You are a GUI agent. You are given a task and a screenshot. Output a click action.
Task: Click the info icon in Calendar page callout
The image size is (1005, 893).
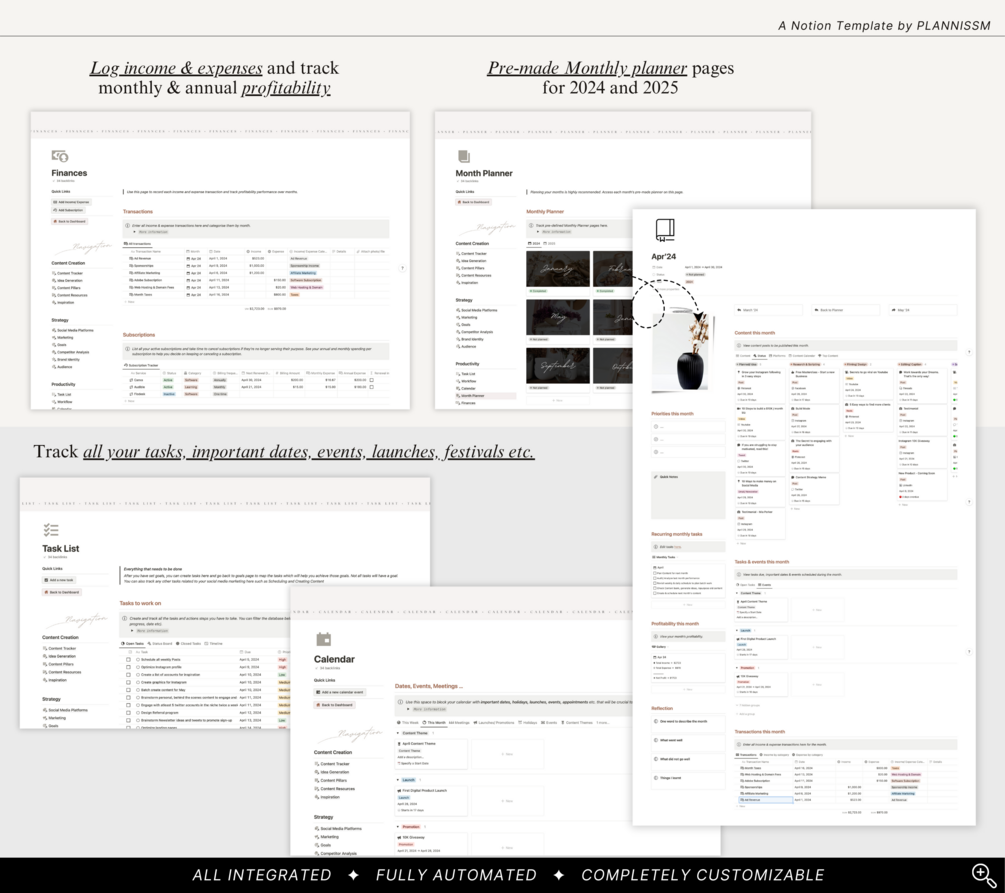click(x=400, y=703)
